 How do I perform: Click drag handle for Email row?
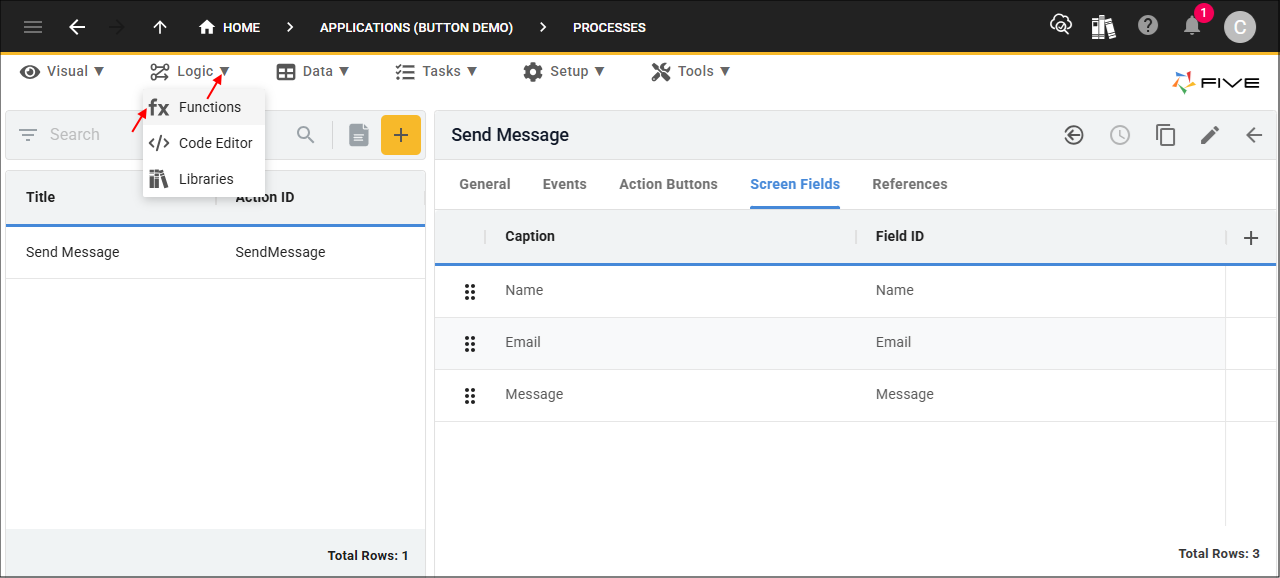(x=470, y=343)
